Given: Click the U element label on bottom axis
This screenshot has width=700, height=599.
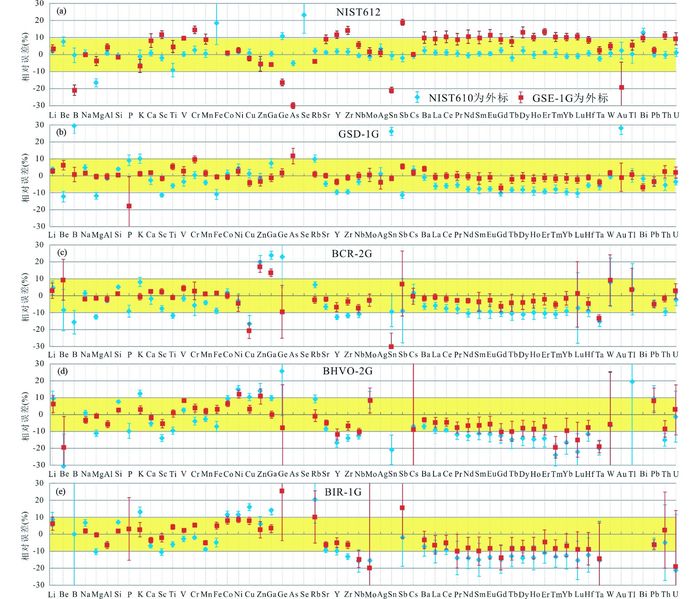Looking at the screenshot, I should (x=676, y=593).
